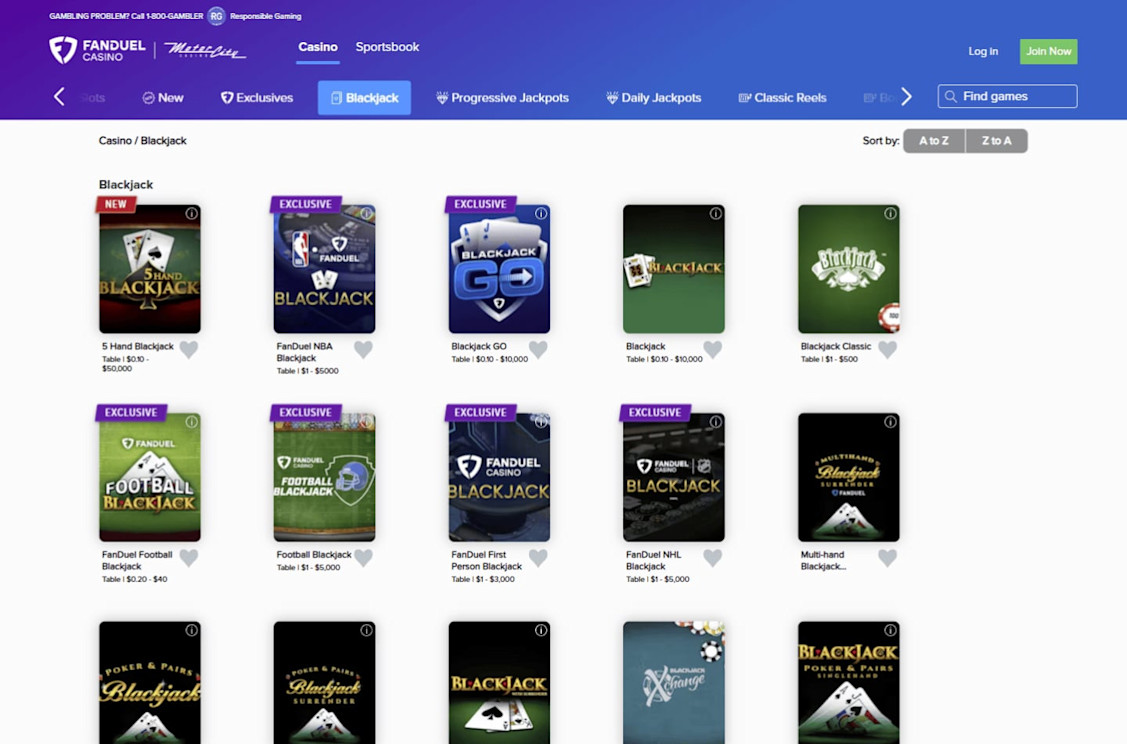Switch to the Casino tab

click(318, 47)
